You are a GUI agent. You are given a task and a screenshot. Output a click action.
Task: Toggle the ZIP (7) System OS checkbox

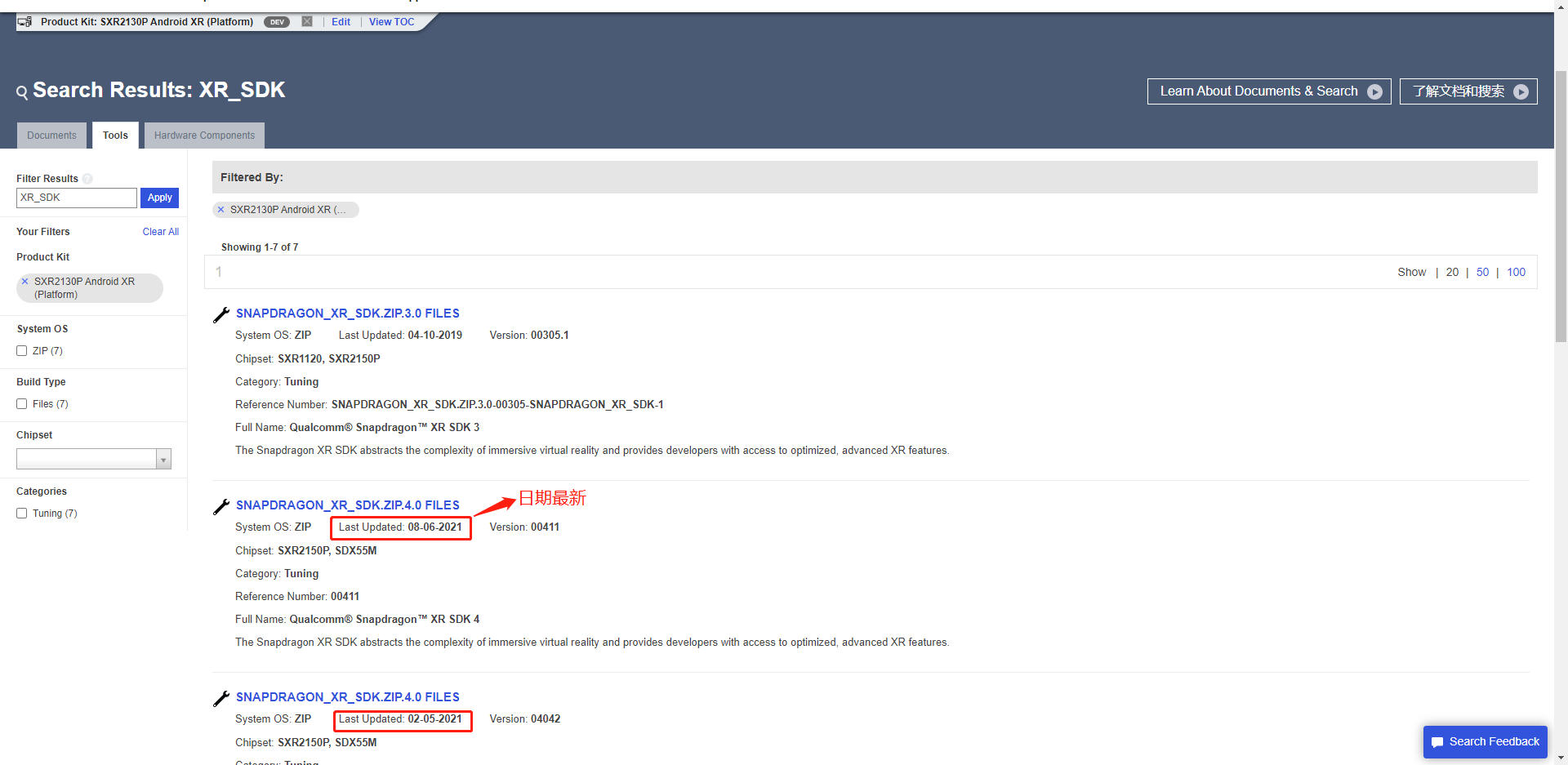click(x=22, y=351)
